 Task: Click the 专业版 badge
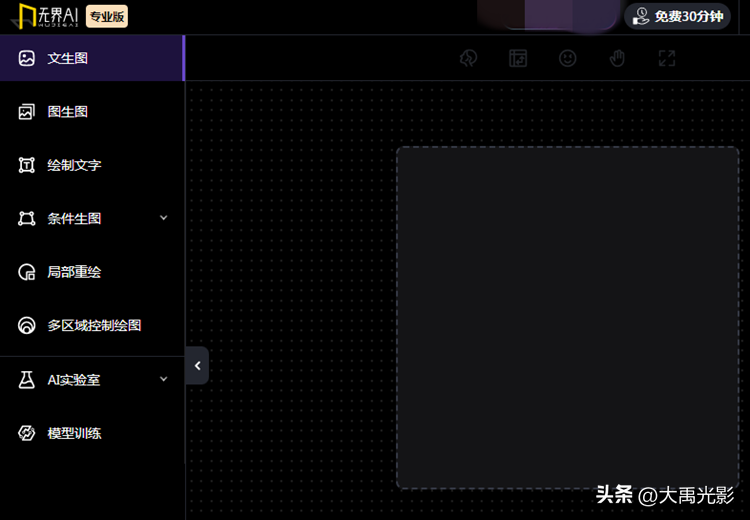point(107,16)
